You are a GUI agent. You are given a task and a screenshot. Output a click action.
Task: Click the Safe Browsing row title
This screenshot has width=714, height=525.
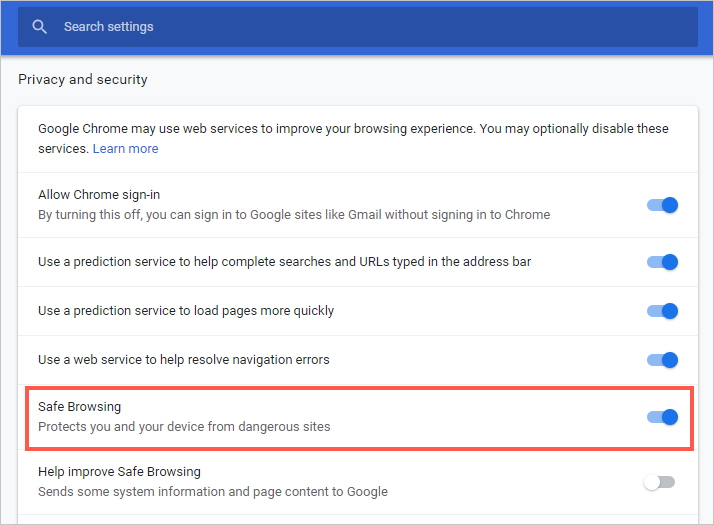pyautogui.click(x=80, y=407)
